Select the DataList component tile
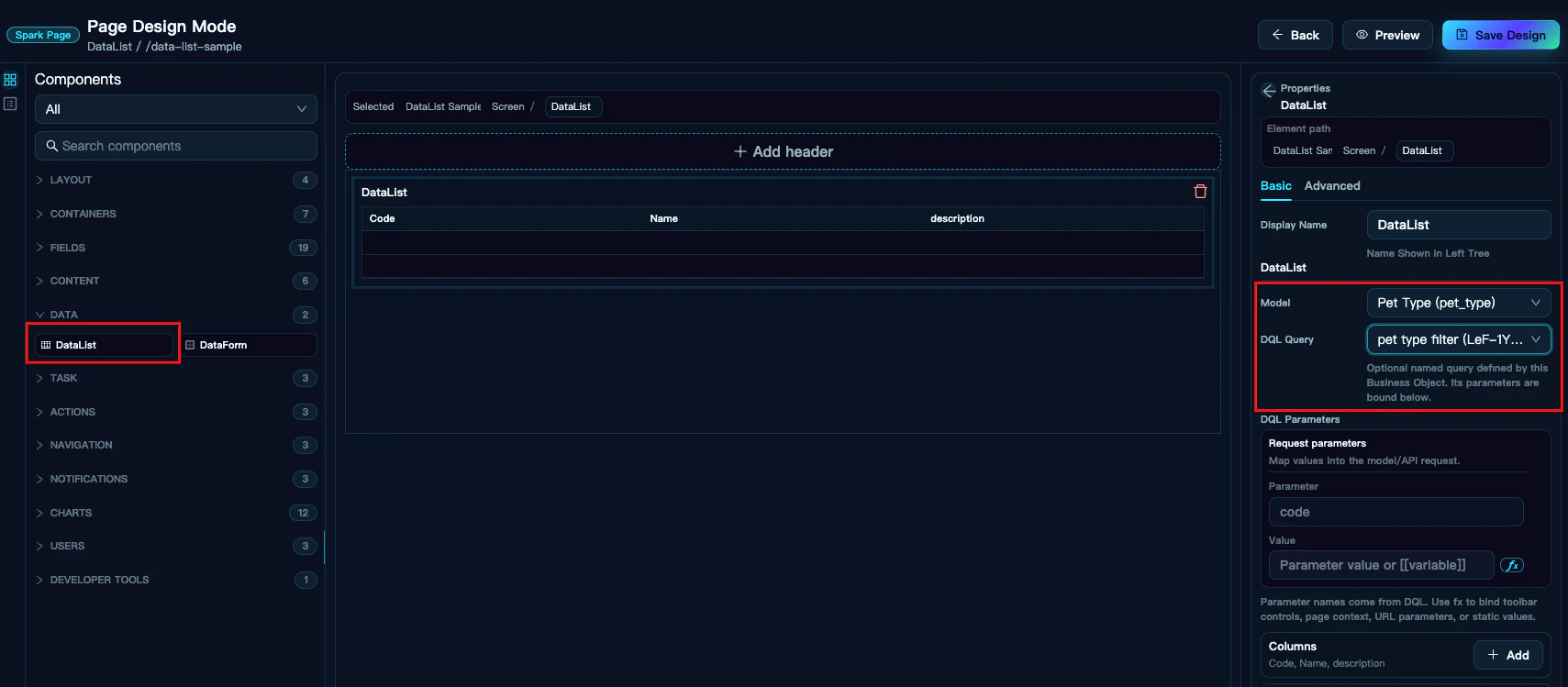Image resolution: width=1568 pixels, height=687 pixels. click(x=104, y=345)
